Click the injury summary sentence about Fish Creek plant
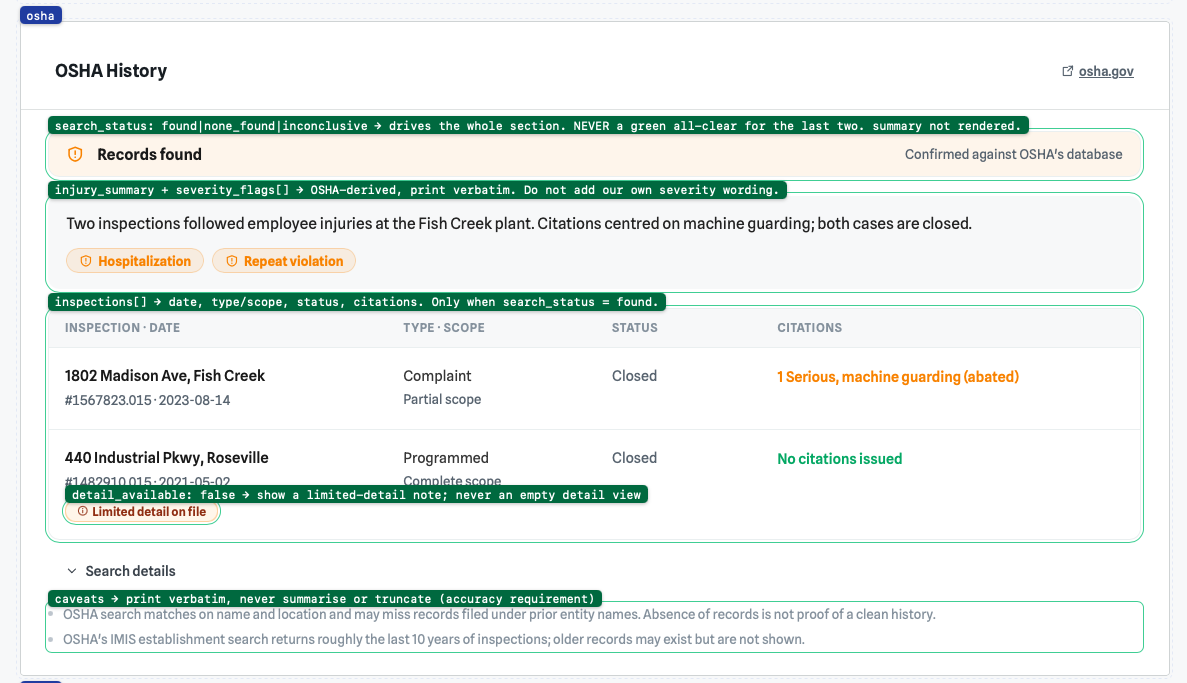 pyautogui.click(x=519, y=223)
